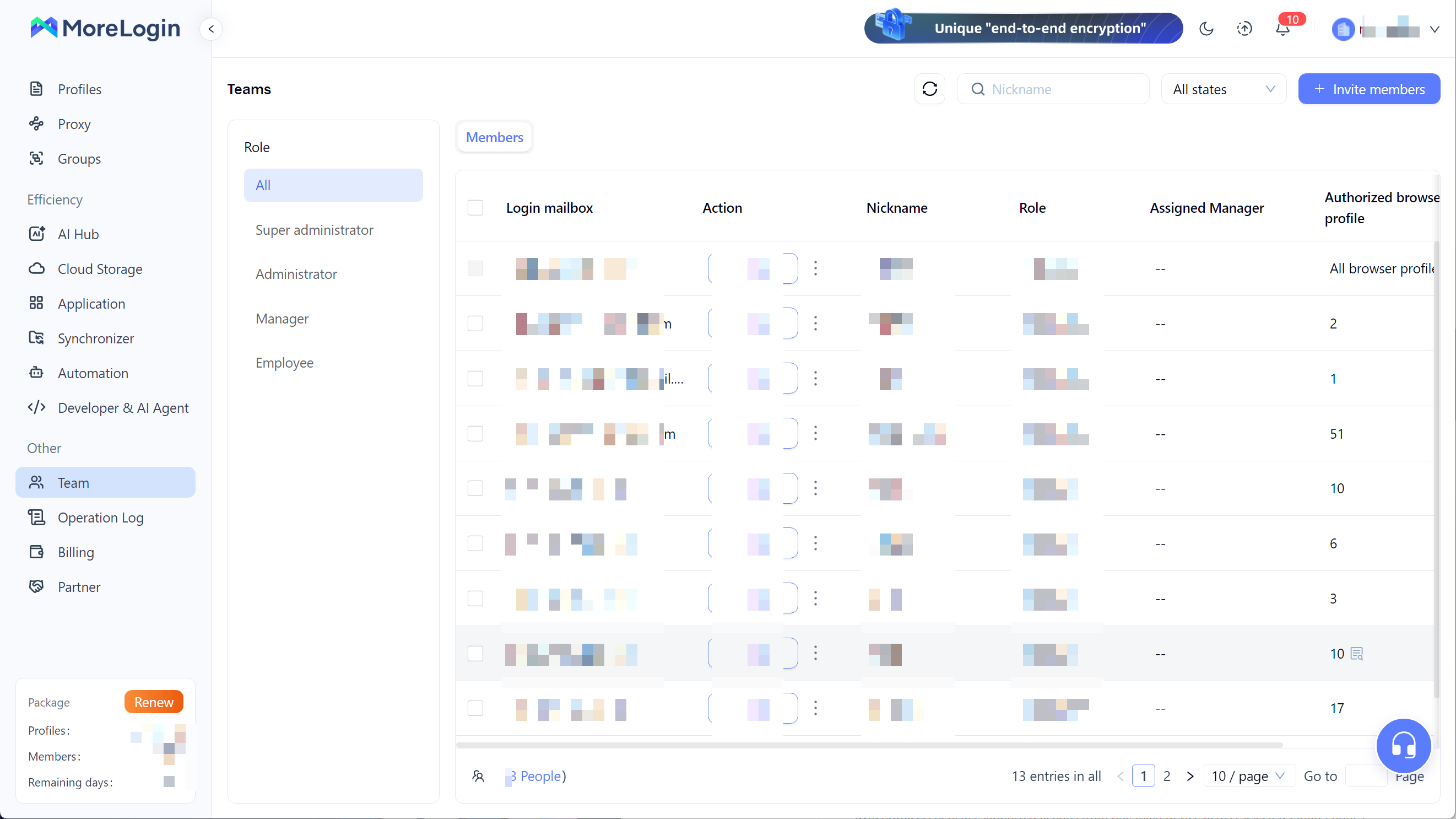
Task: Select the checkbox for the row with 3 profiles
Action: tap(475, 599)
